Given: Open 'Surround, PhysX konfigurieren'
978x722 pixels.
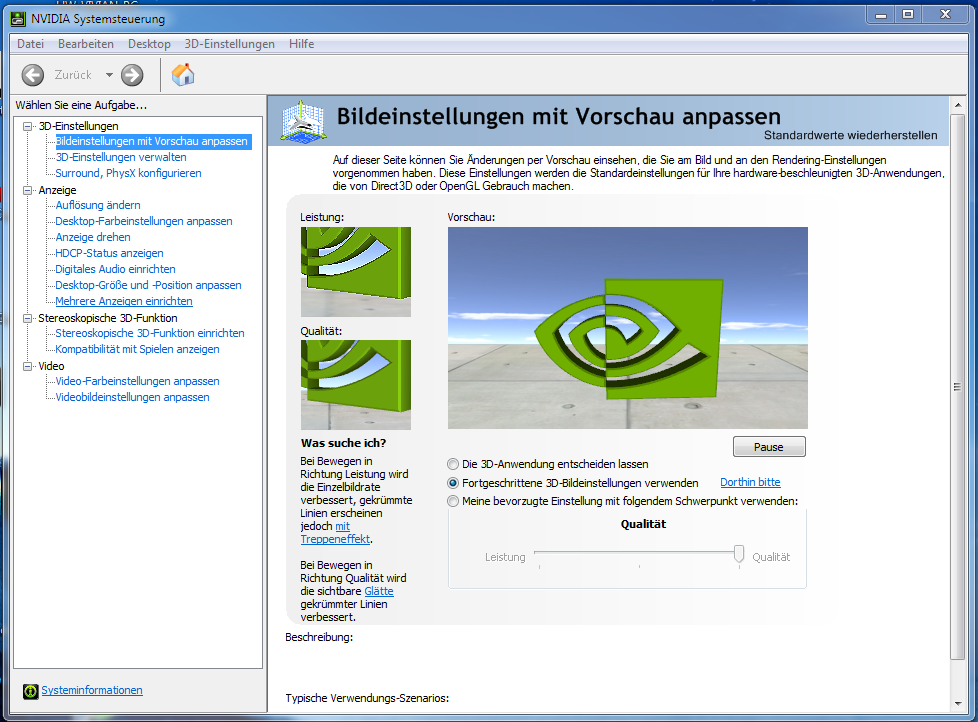Looking at the screenshot, I should click(128, 173).
